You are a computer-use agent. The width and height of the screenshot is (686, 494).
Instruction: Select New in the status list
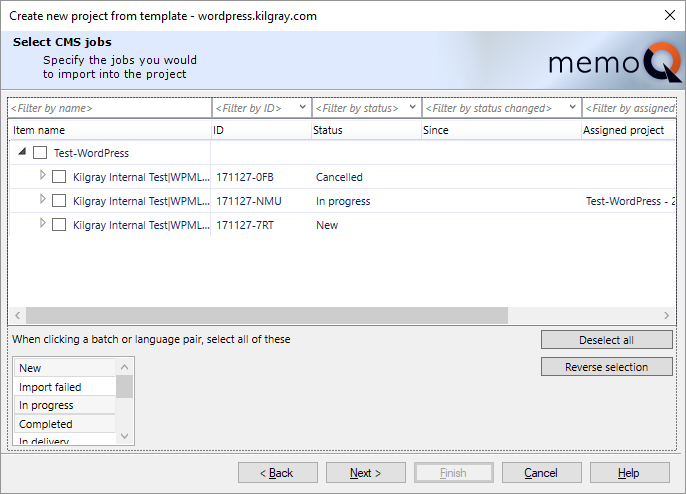(x=65, y=368)
